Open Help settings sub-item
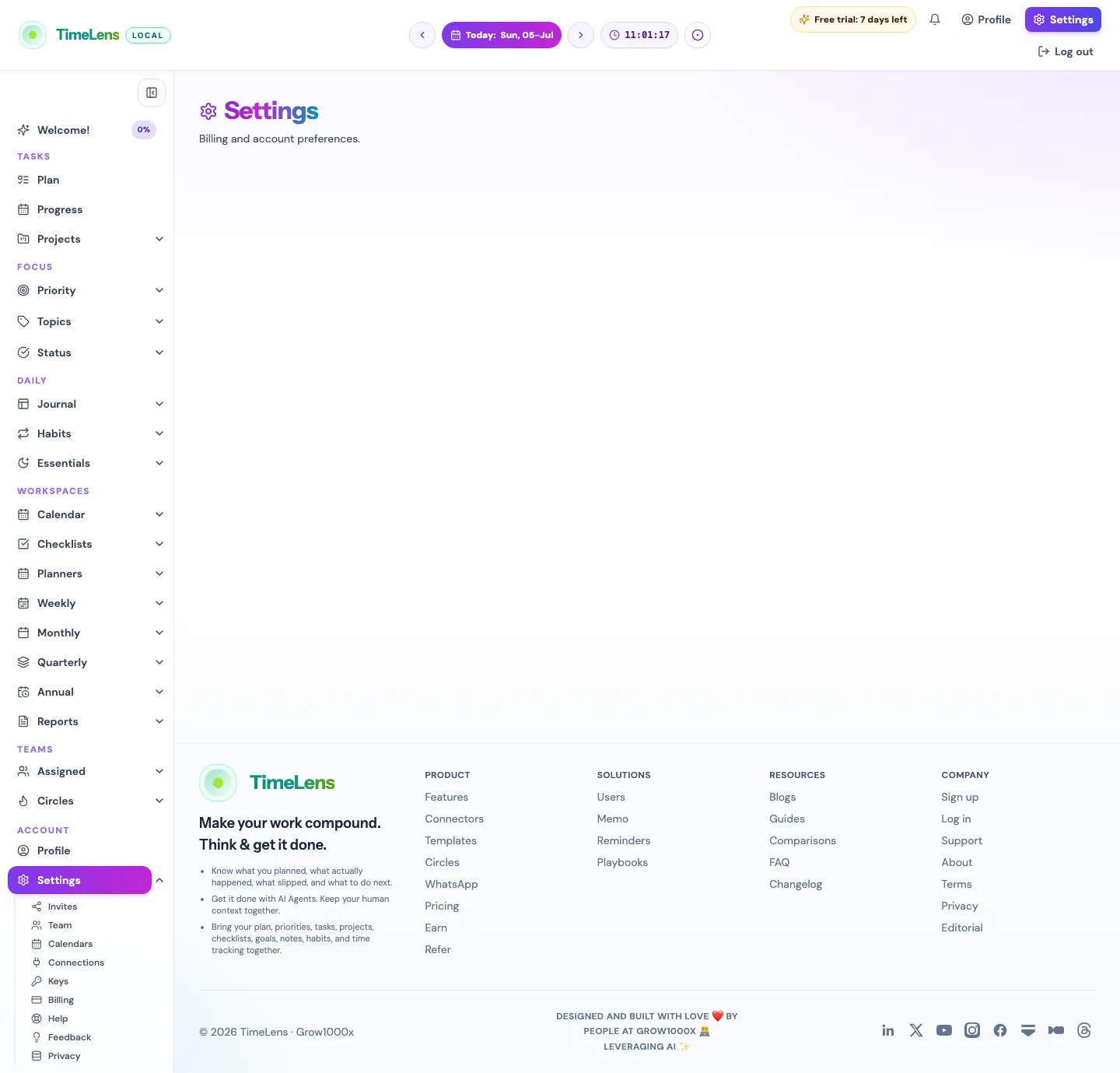The image size is (1120, 1073). pos(58,1019)
